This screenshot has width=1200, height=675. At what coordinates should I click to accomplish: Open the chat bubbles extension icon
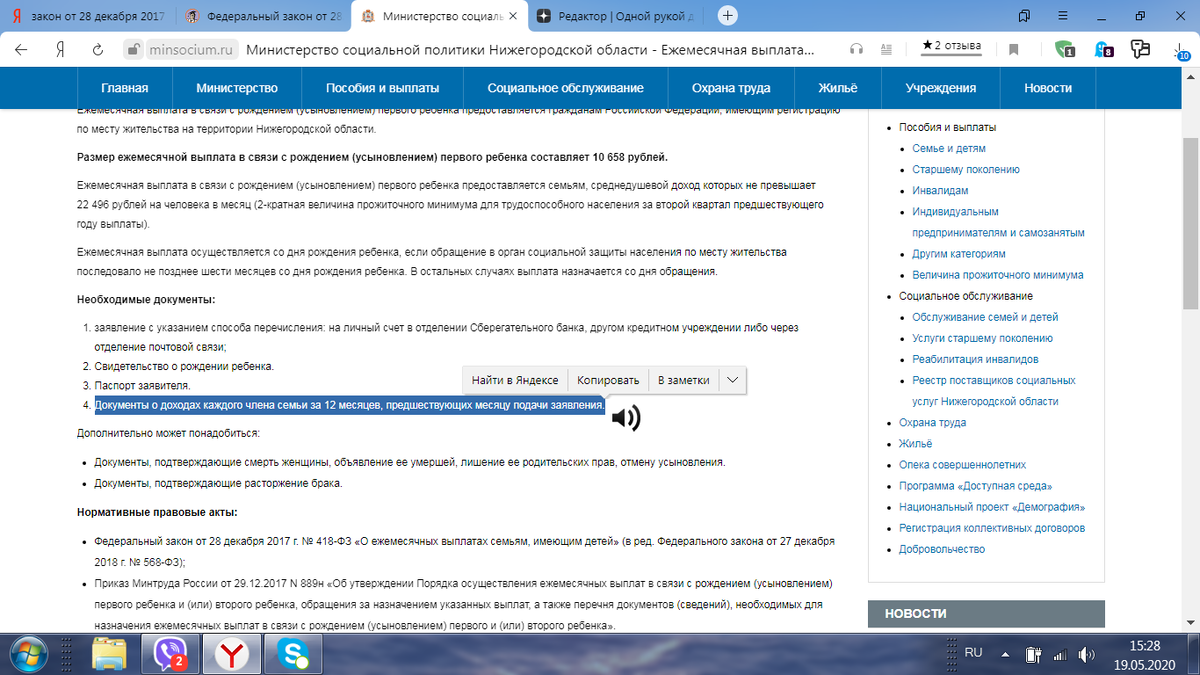click(x=1140, y=48)
